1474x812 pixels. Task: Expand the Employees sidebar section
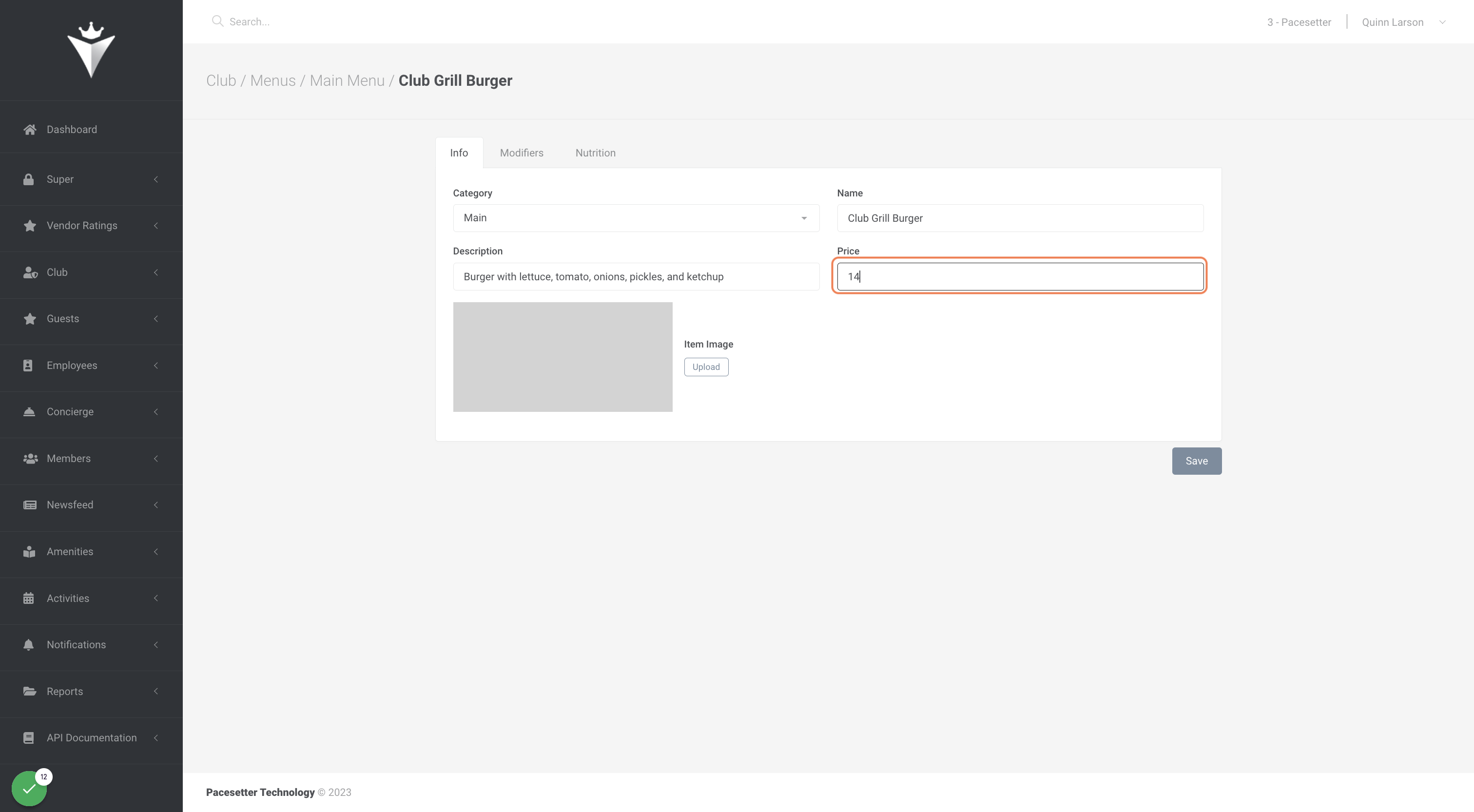click(x=91, y=365)
